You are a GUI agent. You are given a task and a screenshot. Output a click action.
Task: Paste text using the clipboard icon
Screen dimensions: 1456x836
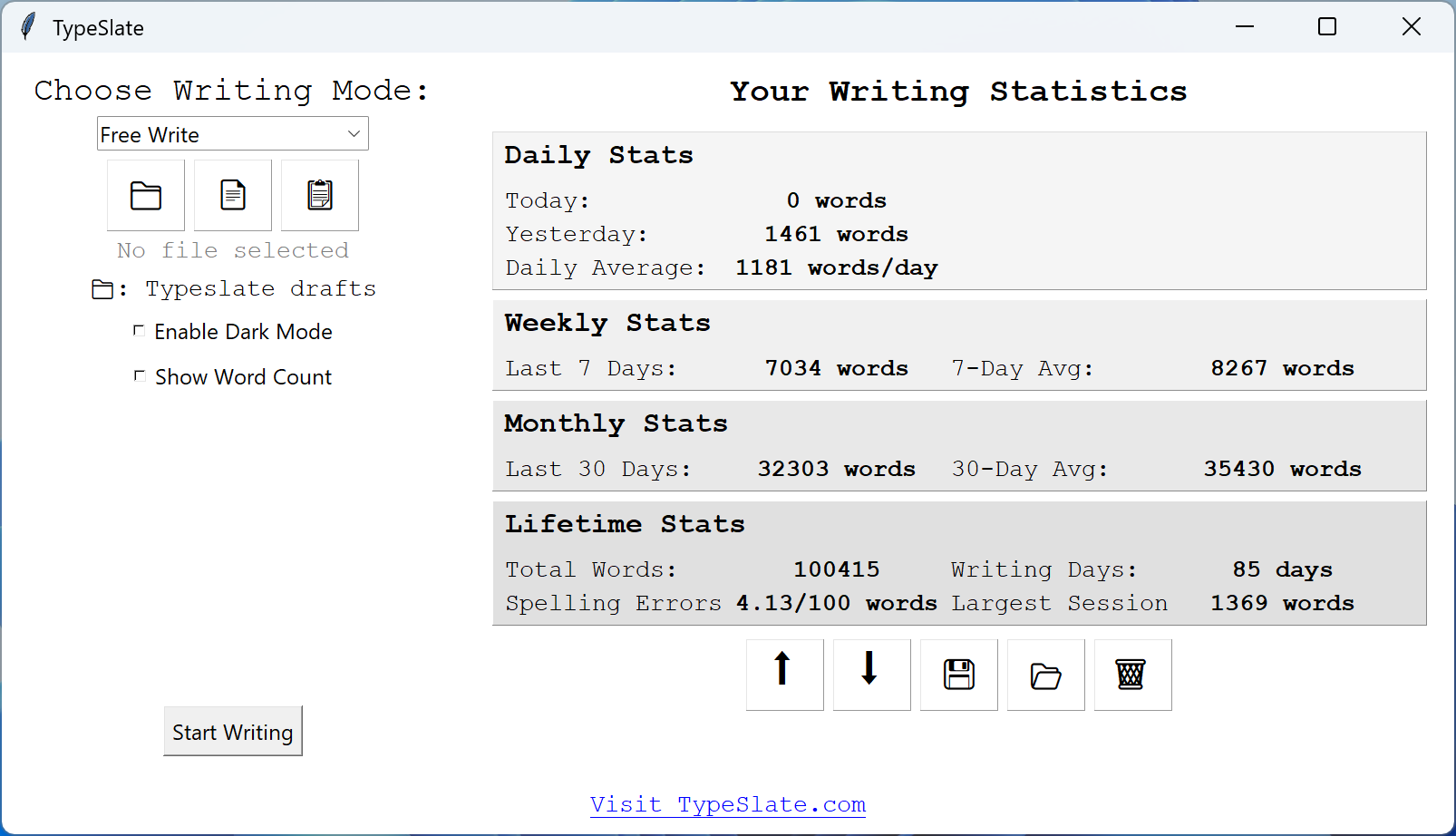point(319,195)
